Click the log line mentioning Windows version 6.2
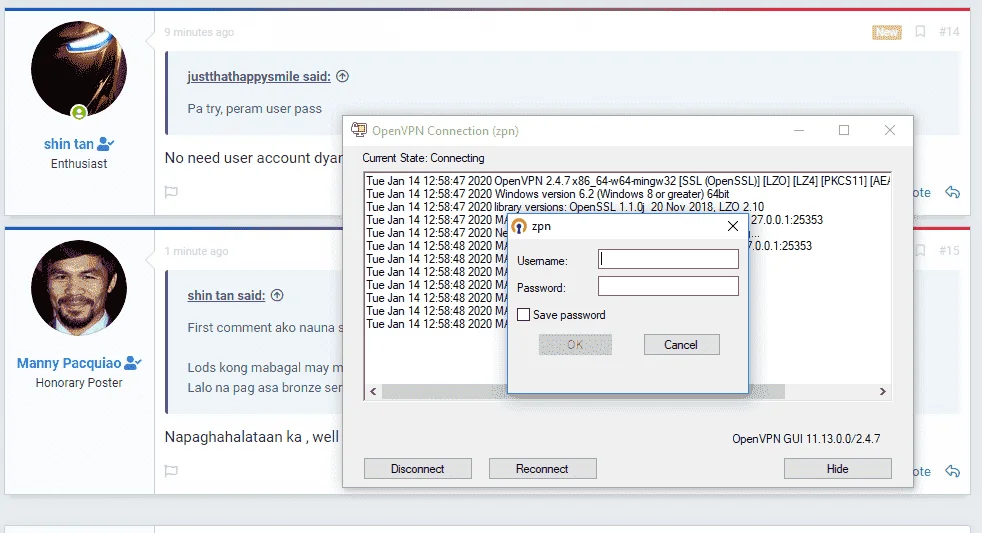The width and height of the screenshot is (982, 533). click(548, 194)
